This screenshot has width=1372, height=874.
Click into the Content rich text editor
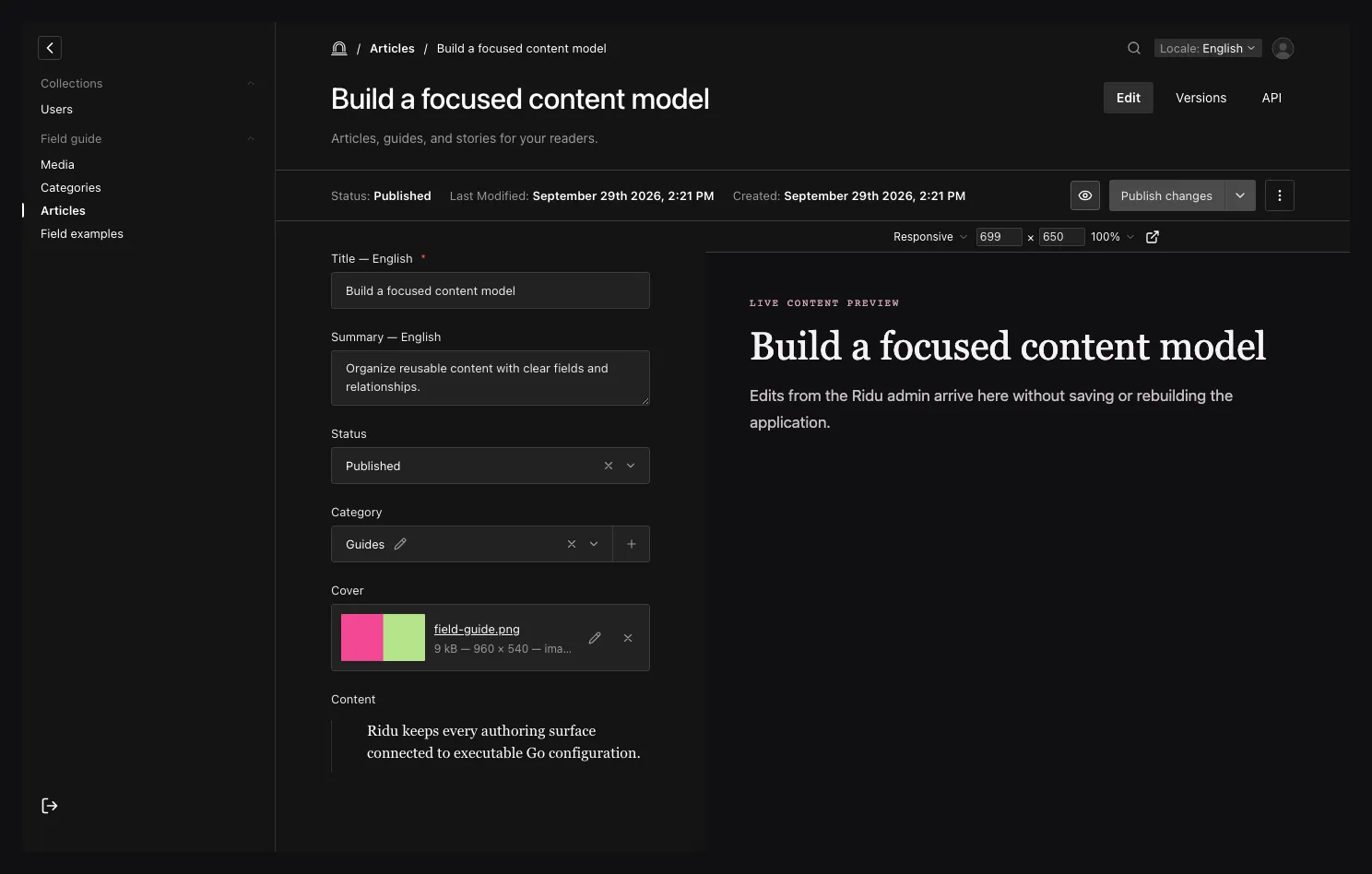point(503,742)
